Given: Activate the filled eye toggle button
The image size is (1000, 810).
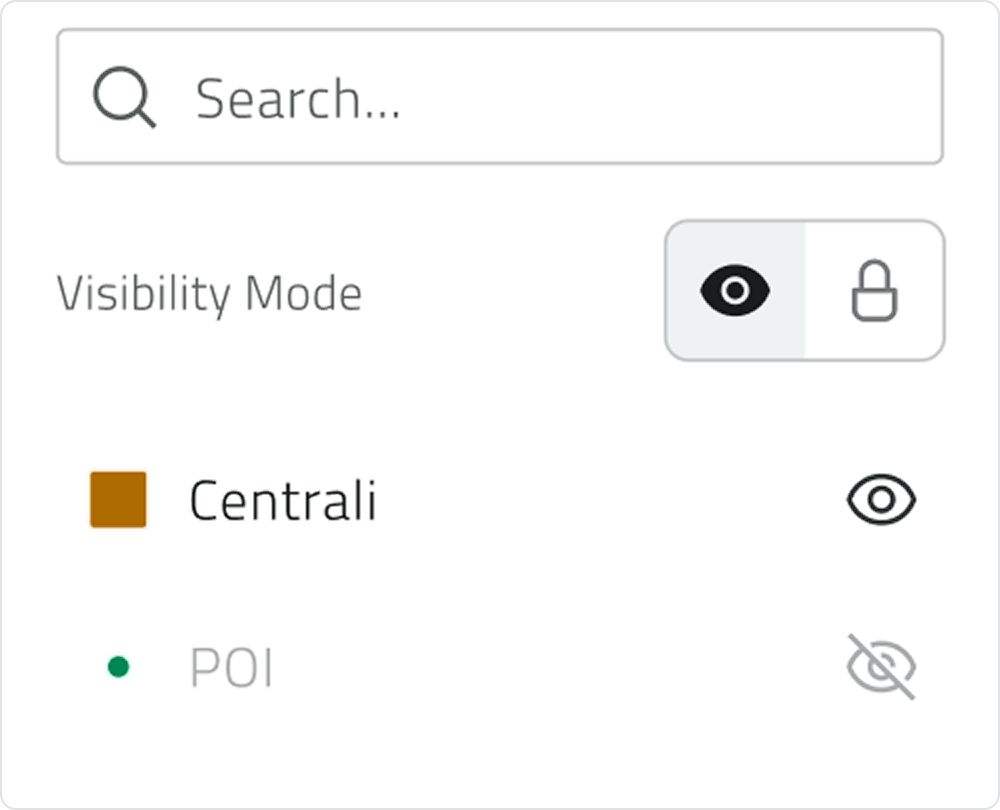Looking at the screenshot, I should 735,290.
